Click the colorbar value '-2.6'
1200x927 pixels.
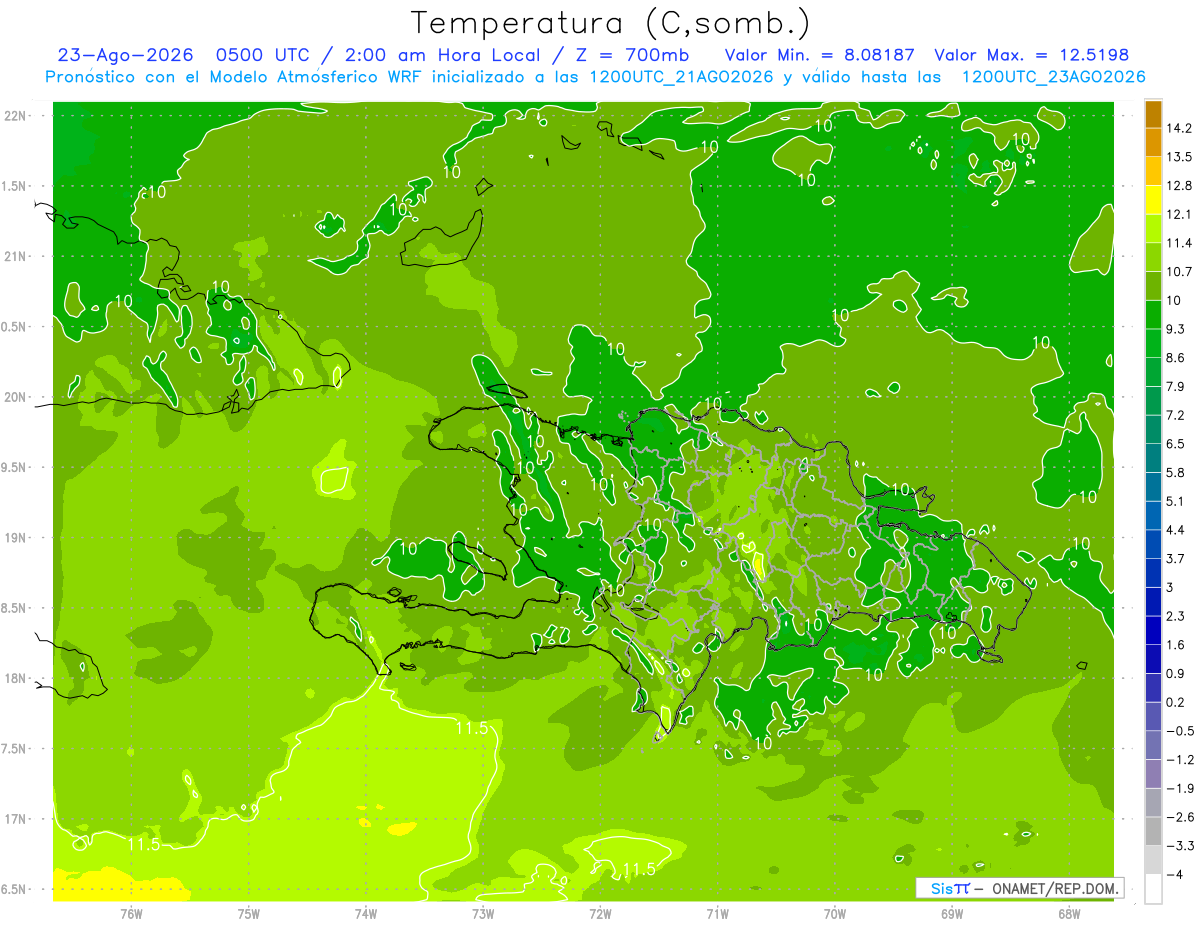pyautogui.click(x=1180, y=817)
